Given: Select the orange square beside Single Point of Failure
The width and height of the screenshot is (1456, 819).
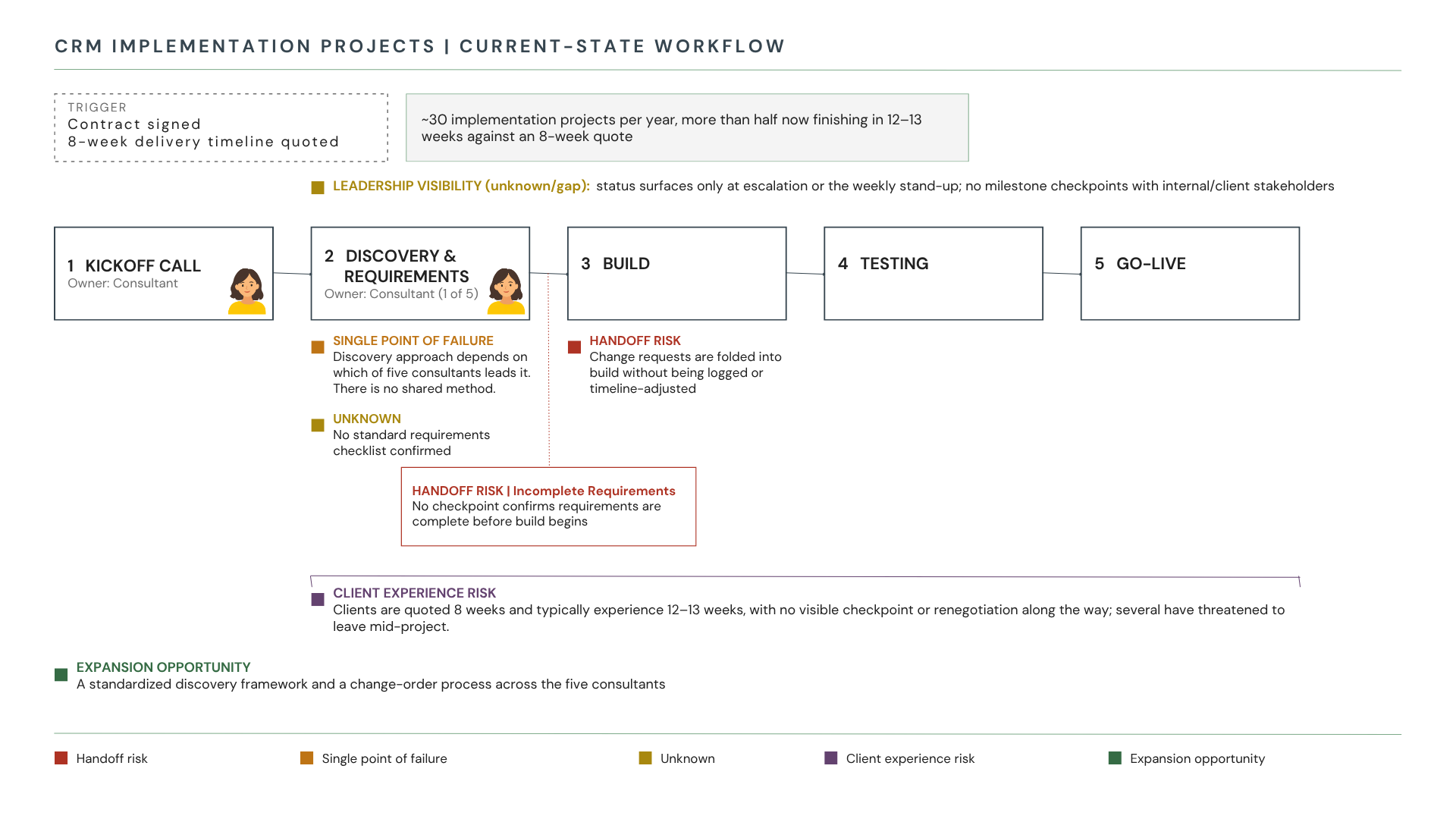Looking at the screenshot, I should click(x=318, y=347).
